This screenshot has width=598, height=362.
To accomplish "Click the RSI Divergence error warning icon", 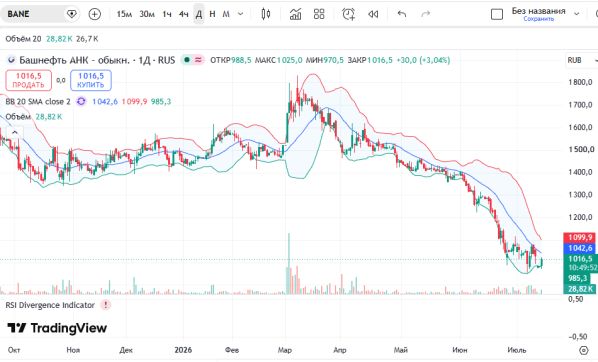I will click(x=106, y=305).
